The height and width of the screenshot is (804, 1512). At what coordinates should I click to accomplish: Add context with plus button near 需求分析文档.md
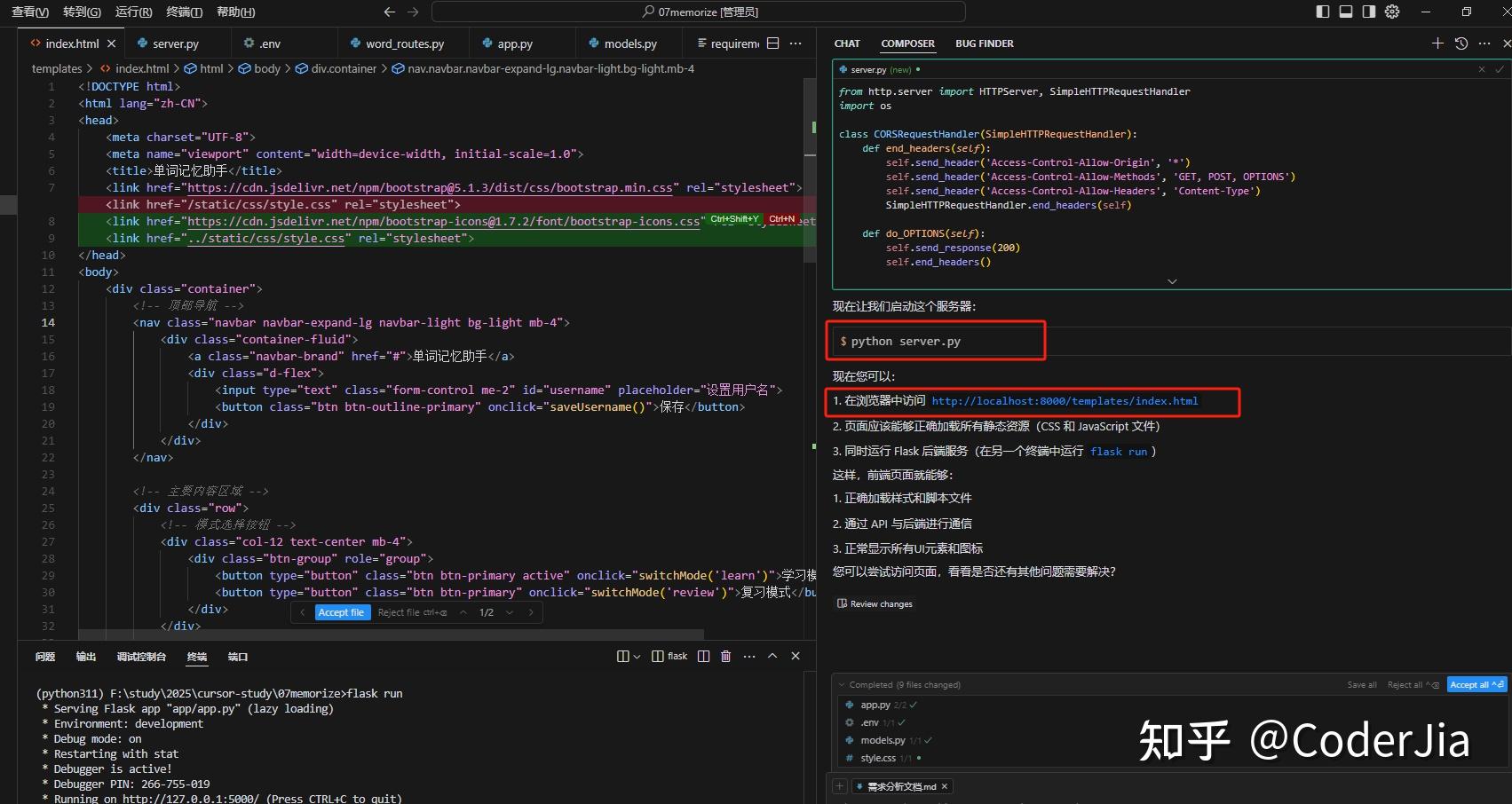(839, 786)
